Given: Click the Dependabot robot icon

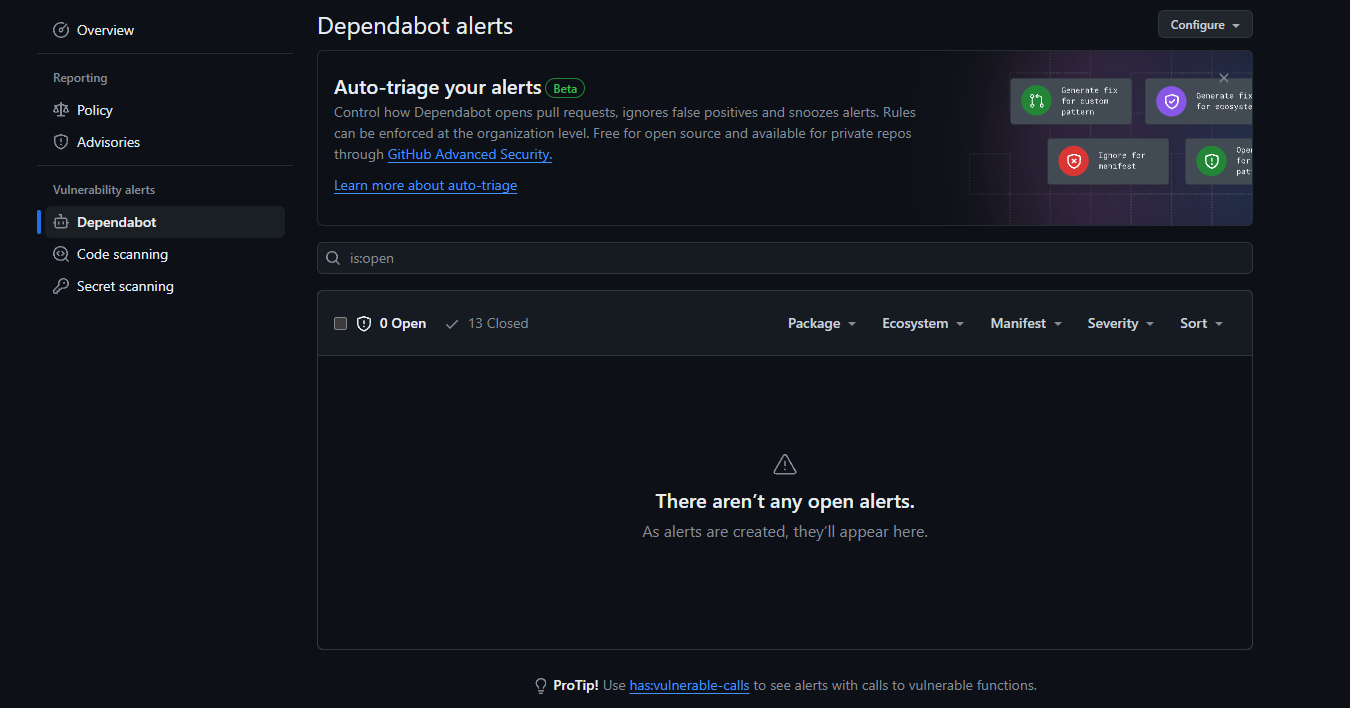Looking at the screenshot, I should click(61, 222).
